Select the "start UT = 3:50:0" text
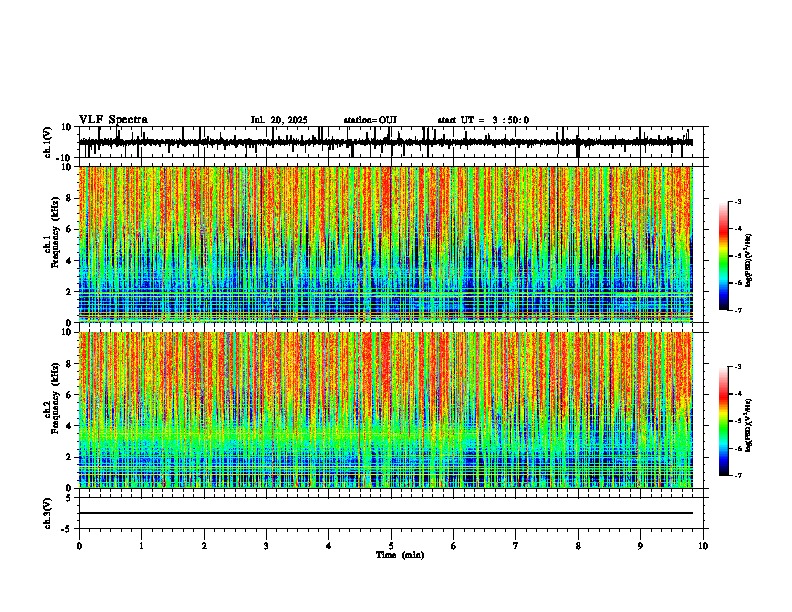 click(x=483, y=120)
